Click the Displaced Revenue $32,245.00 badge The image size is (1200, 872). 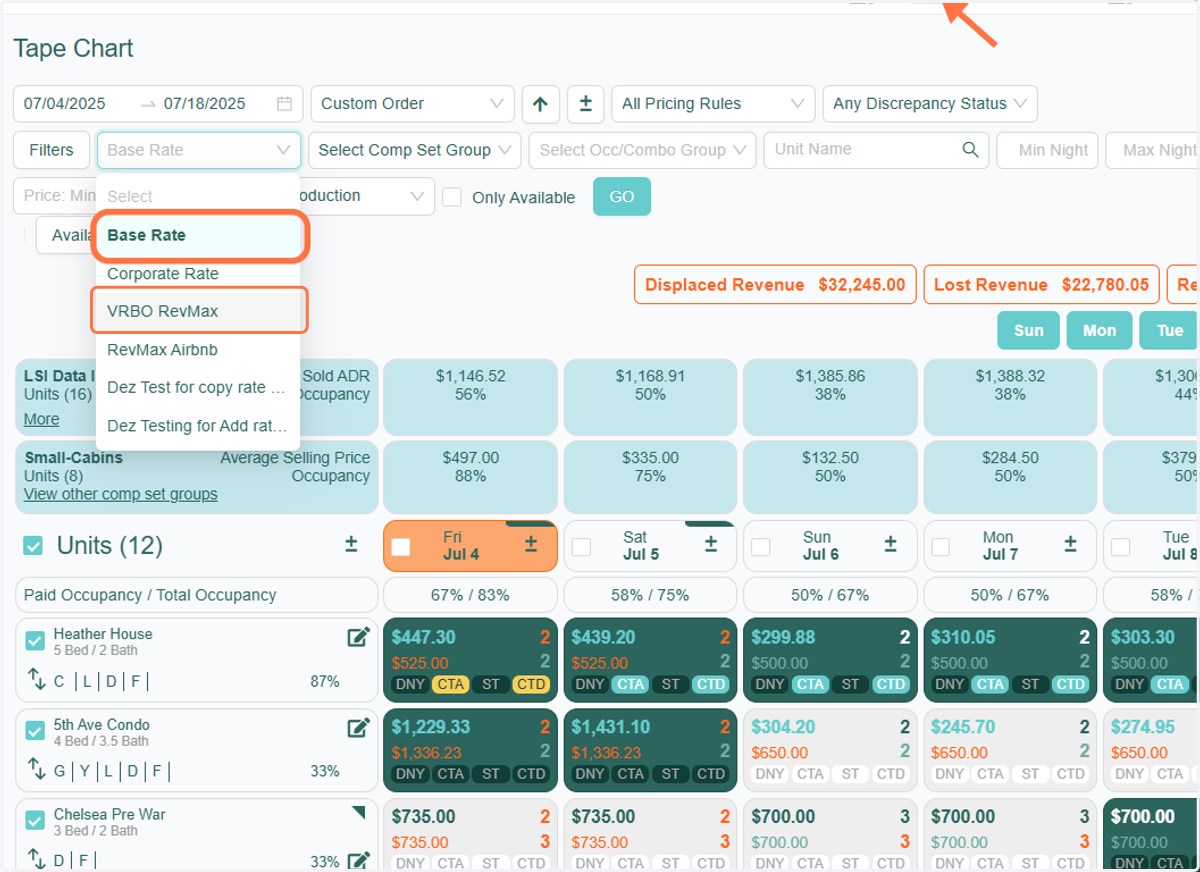(775, 285)
